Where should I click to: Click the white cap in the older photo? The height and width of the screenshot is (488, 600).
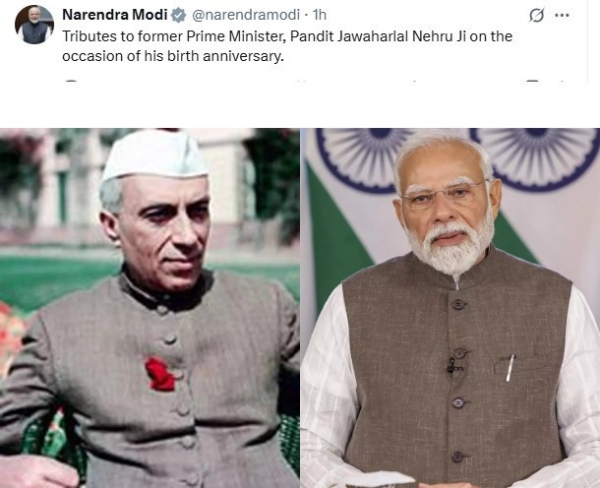(x=154, y=156)
